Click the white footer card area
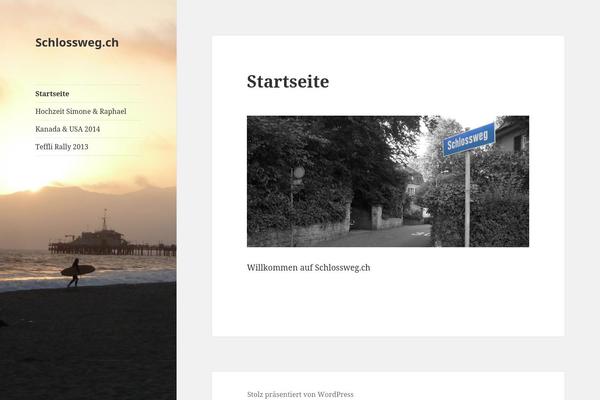Viewport: 600px width, 400px height. [388, 386]
